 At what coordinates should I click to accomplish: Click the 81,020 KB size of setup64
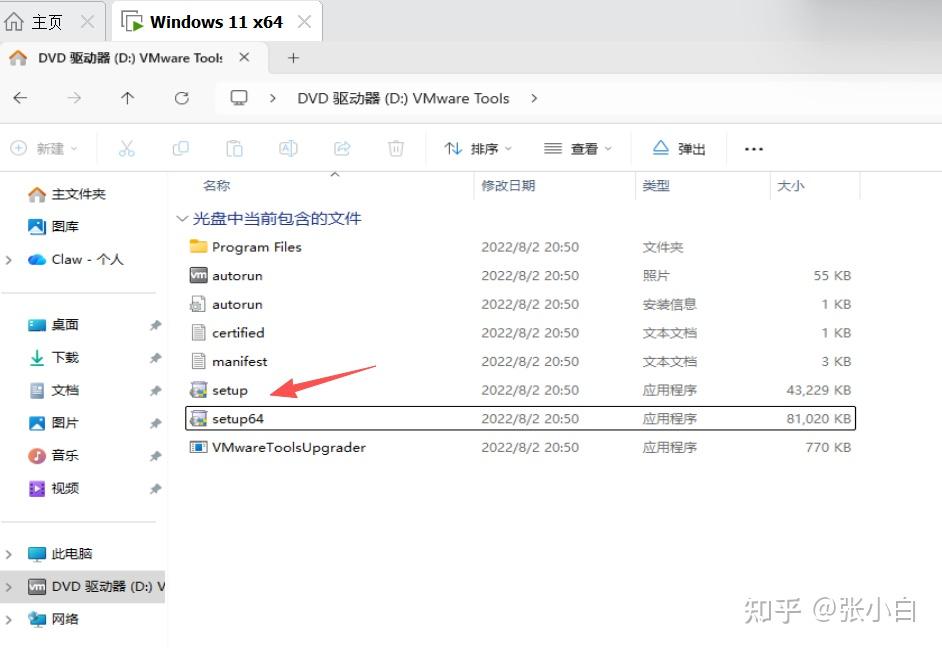818,419
